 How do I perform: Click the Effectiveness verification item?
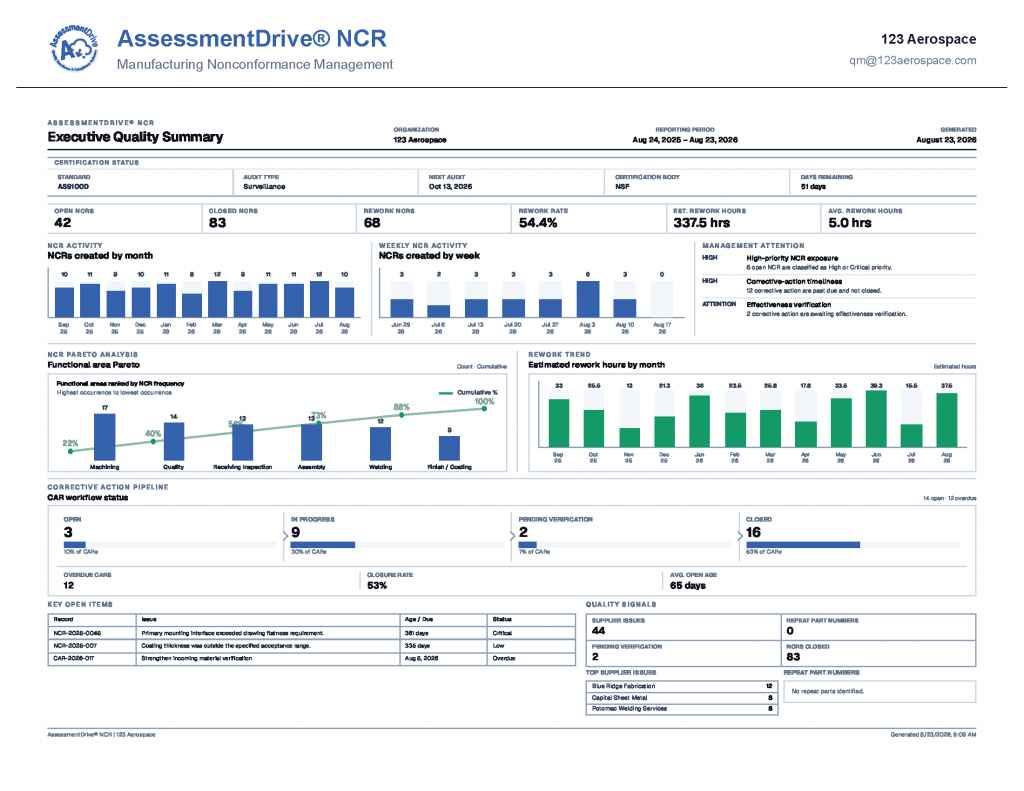[x=839, y=309]
